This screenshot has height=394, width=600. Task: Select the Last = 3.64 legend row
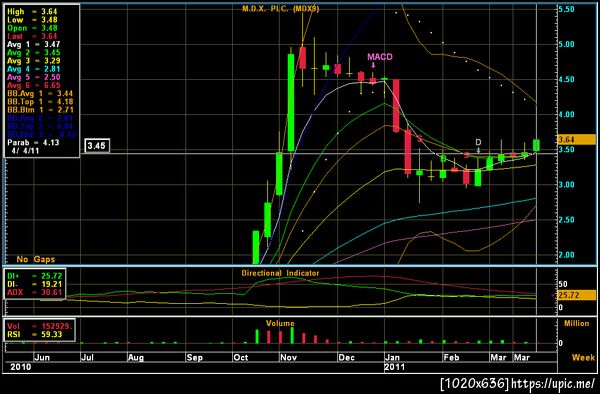(x=32, y=36)
